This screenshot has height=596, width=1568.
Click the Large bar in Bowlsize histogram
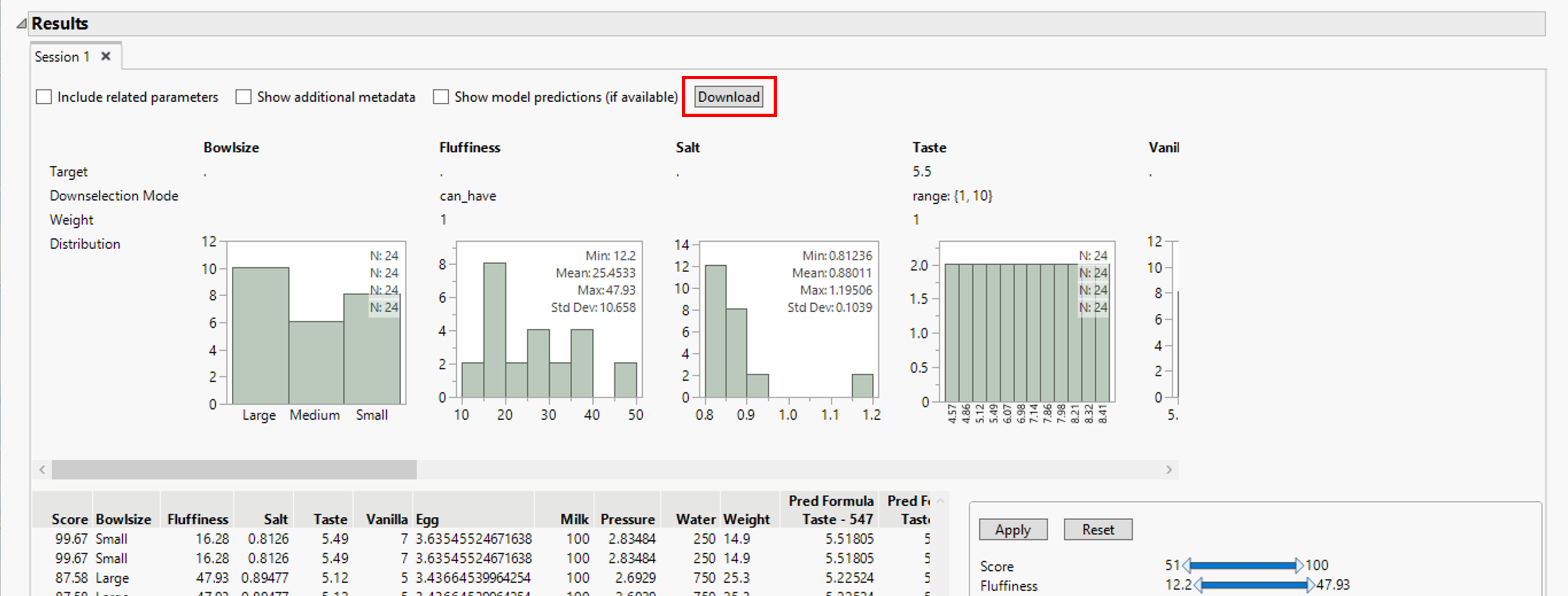261,335
